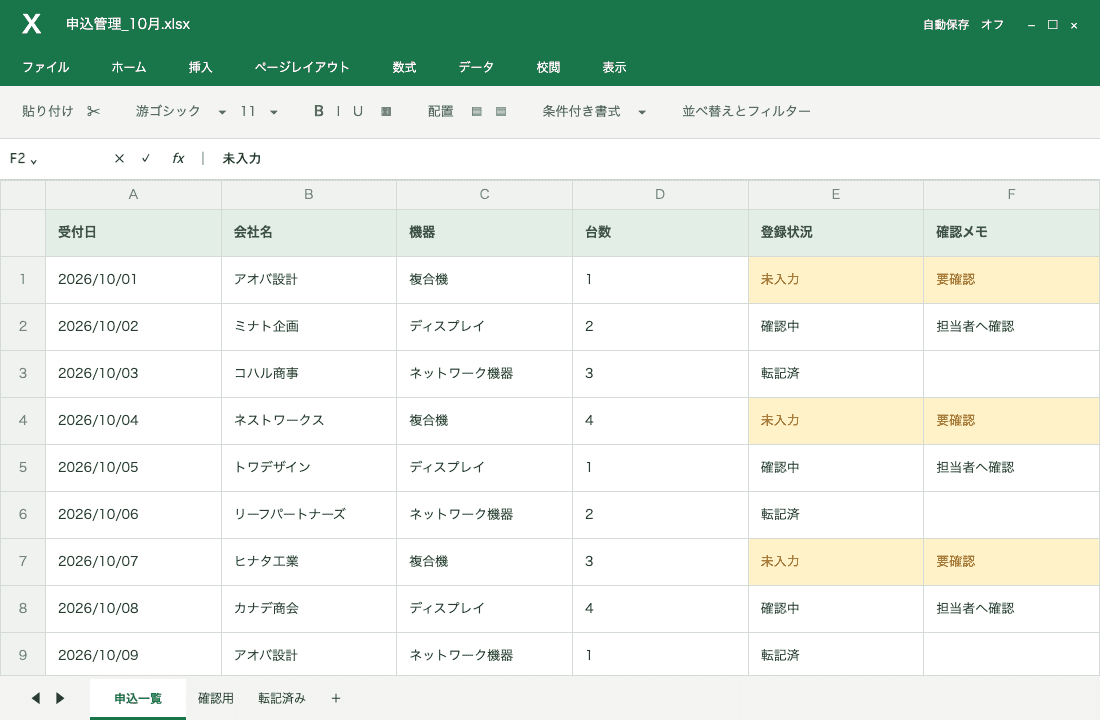
Task: Select the 受付日 header cell
Action: tap(133, 232)
